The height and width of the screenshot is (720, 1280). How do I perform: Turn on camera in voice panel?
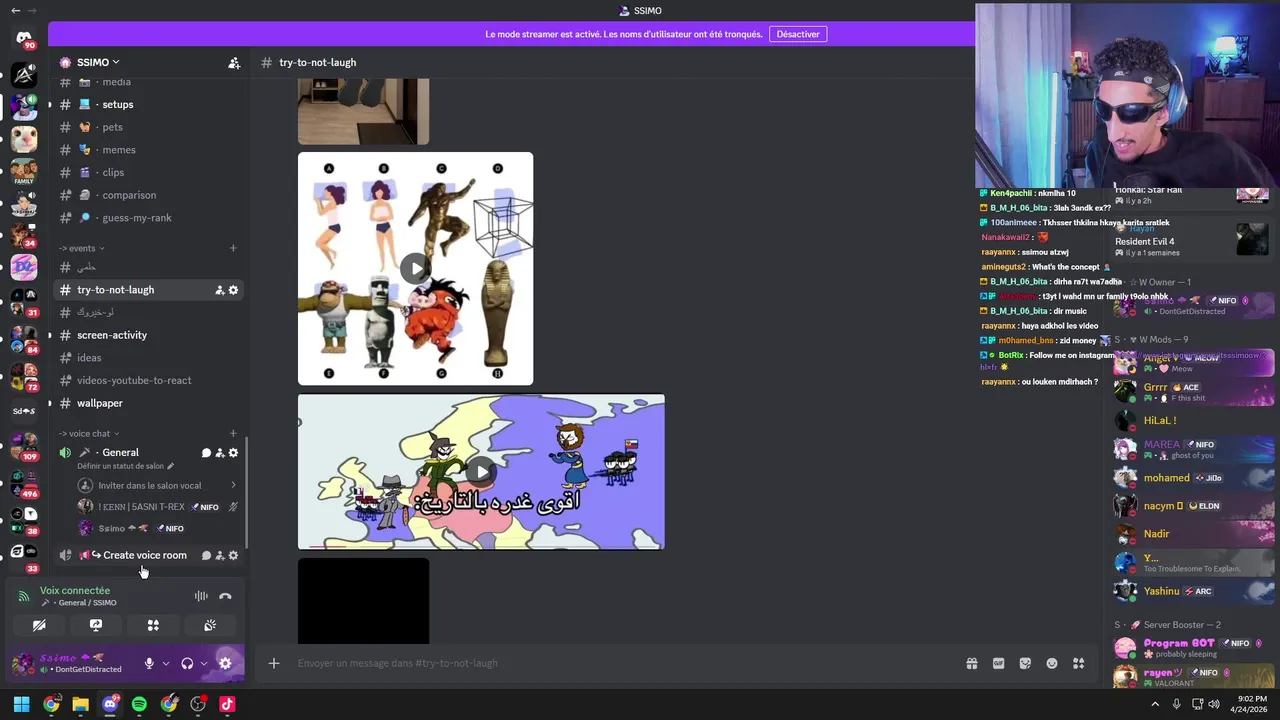39,625
